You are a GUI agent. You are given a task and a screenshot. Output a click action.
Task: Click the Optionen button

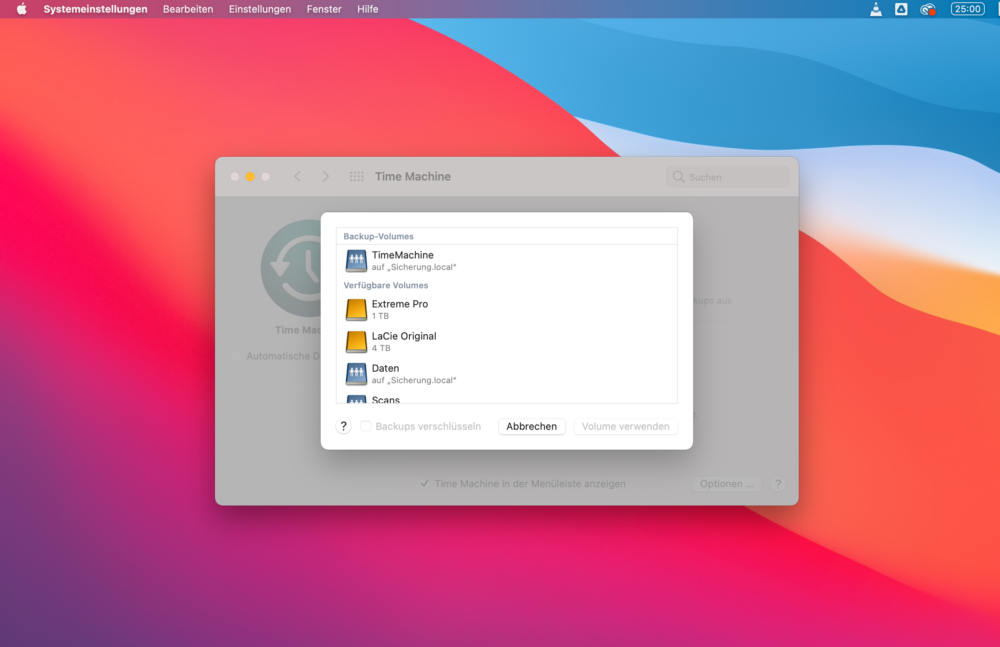[x=726, y=484]
